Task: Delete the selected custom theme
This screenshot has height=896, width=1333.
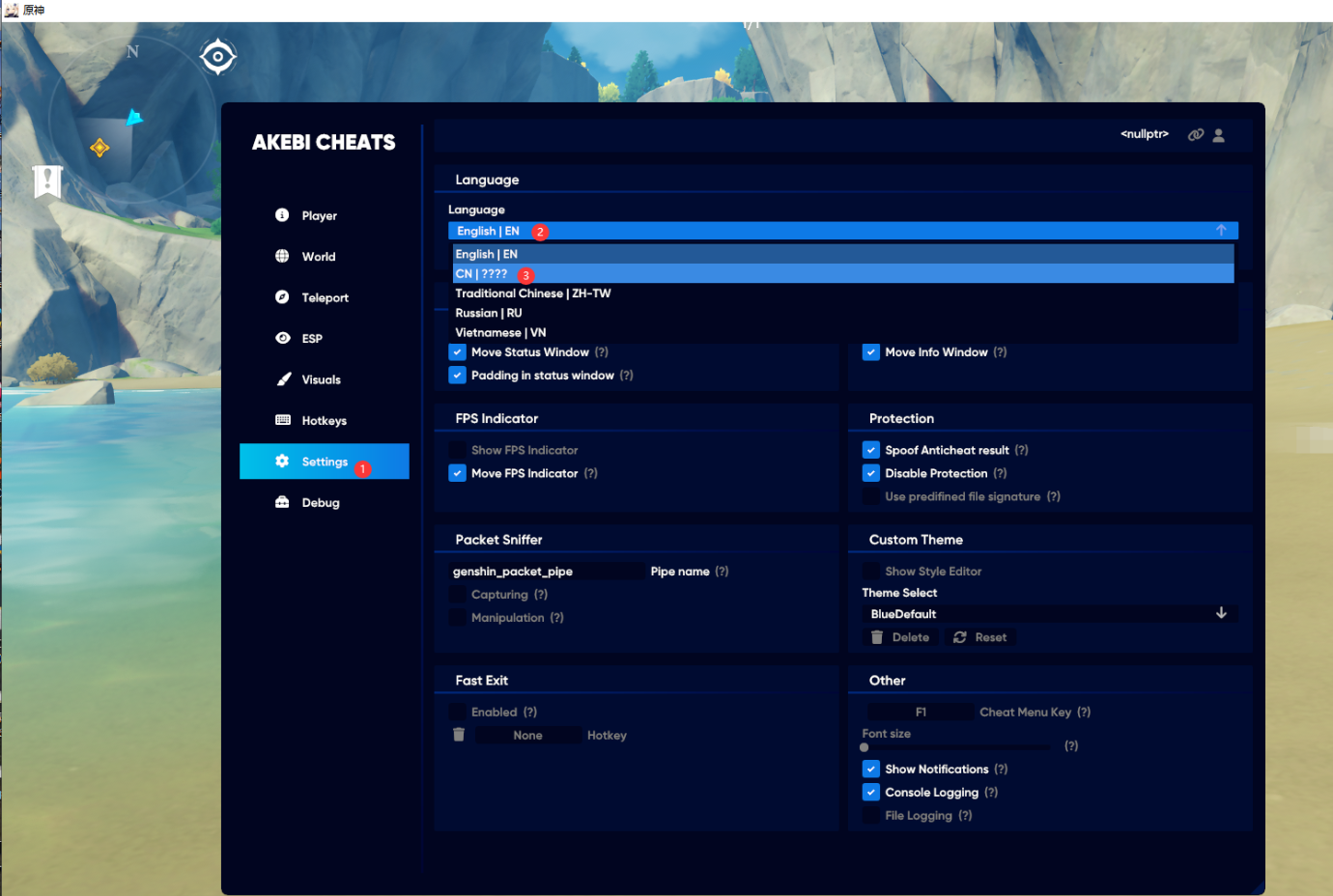Action: [900, 637]
